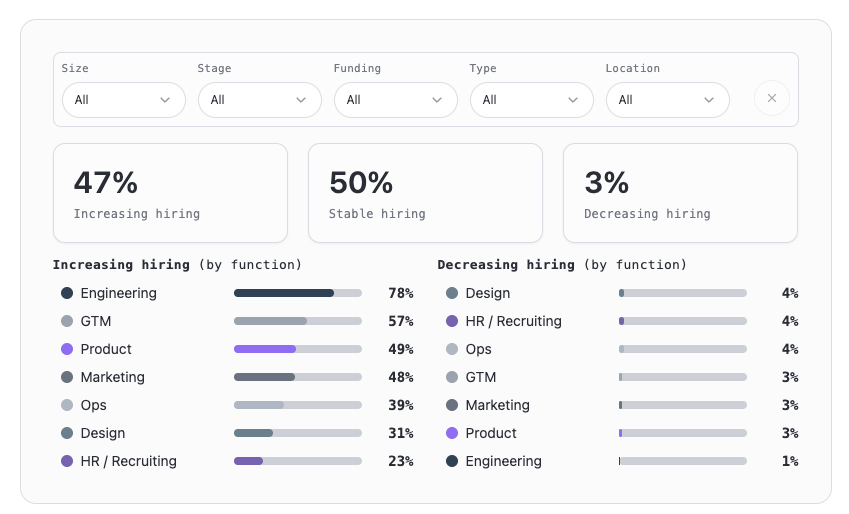Click the Product 49% progress bar

[x=297, y=349]
